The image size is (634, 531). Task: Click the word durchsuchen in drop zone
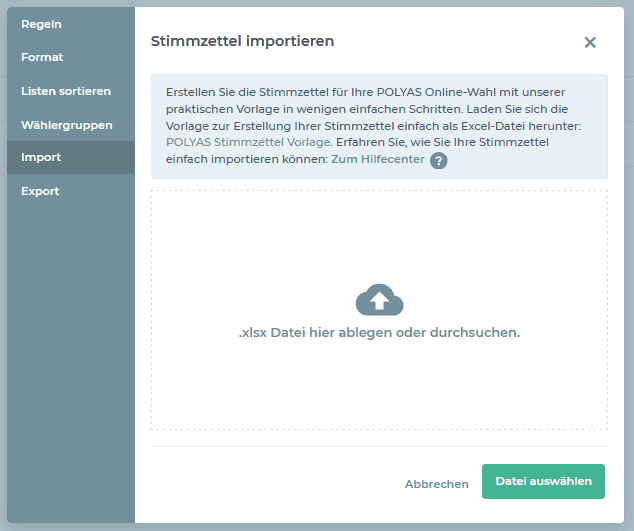(474, 332)
